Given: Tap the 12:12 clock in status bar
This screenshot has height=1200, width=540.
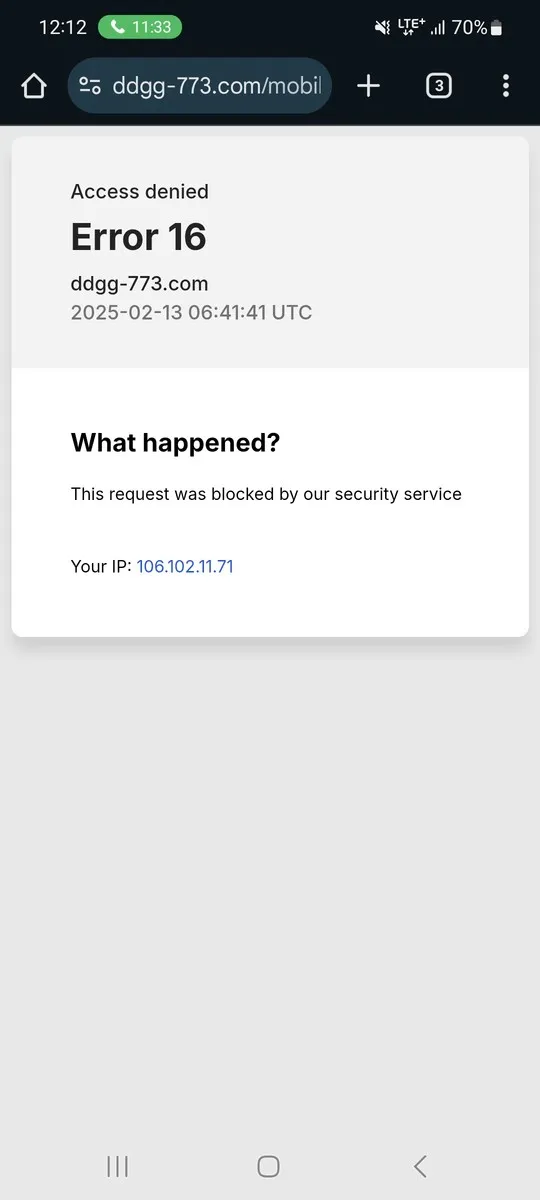Looking at the screenshot, I should click(63, 28).
